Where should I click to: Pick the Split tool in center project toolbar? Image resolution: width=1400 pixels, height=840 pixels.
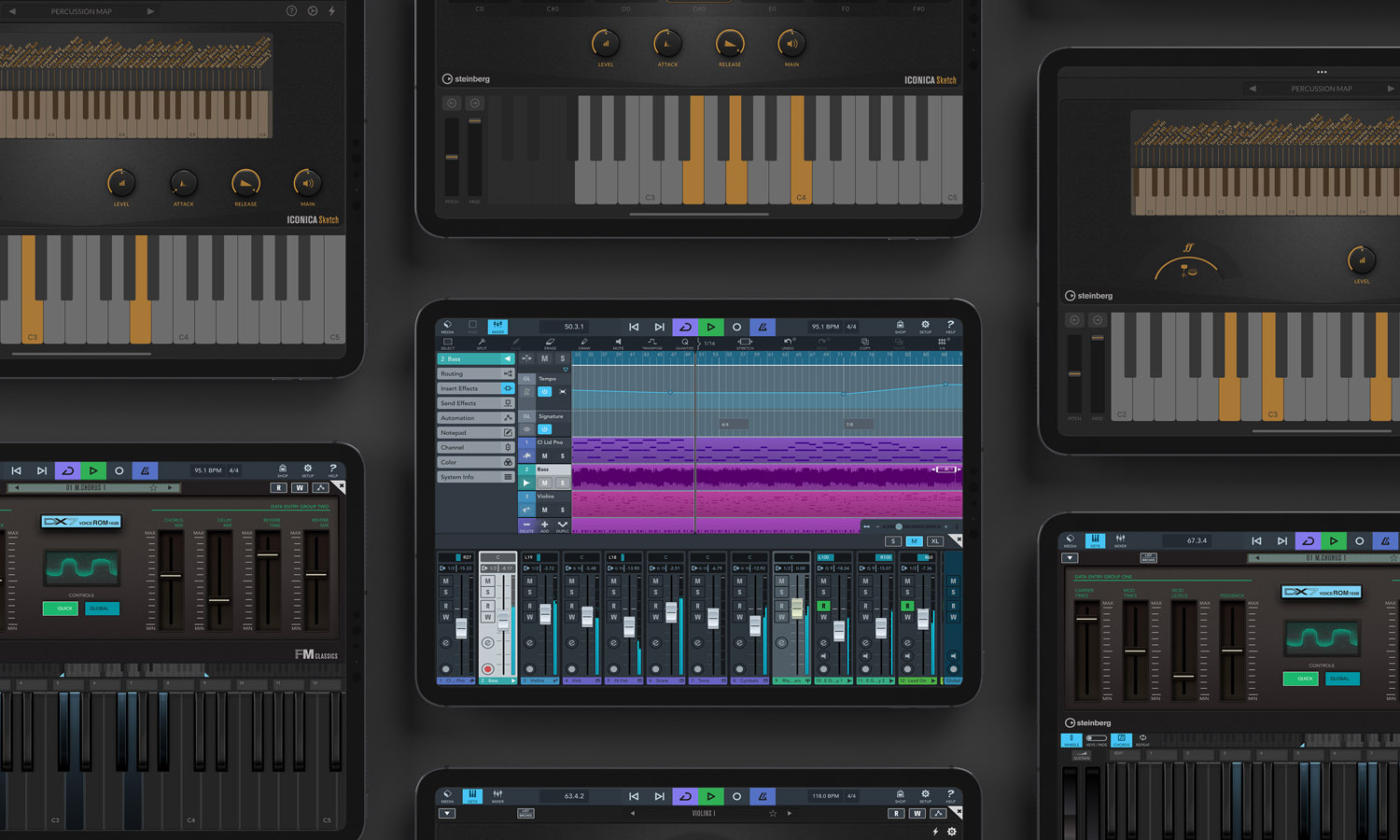coord(482,343)
